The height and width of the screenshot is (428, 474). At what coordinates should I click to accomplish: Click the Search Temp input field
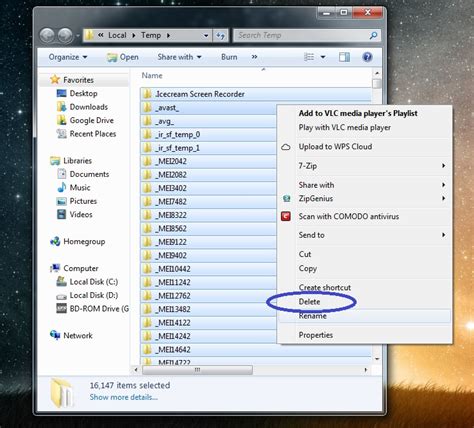(x=302, y=35)
